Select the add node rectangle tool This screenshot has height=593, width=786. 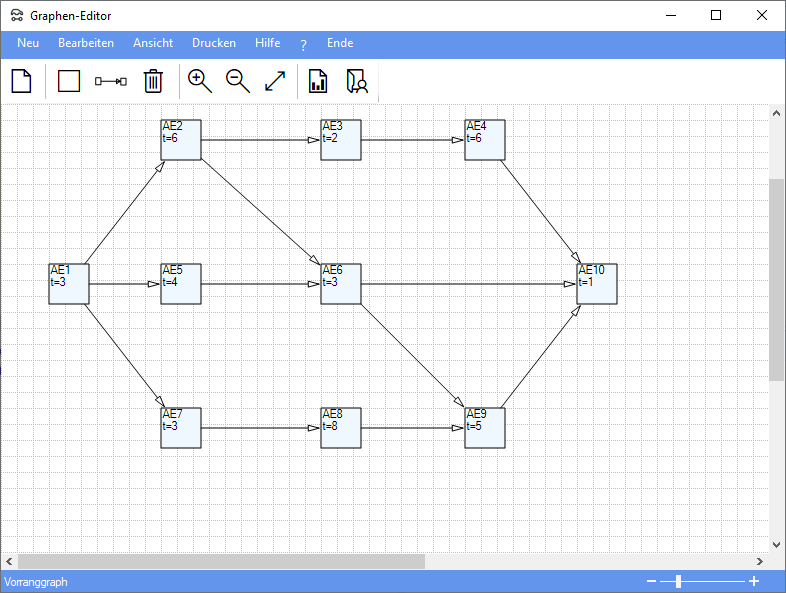tap(69, 81)
